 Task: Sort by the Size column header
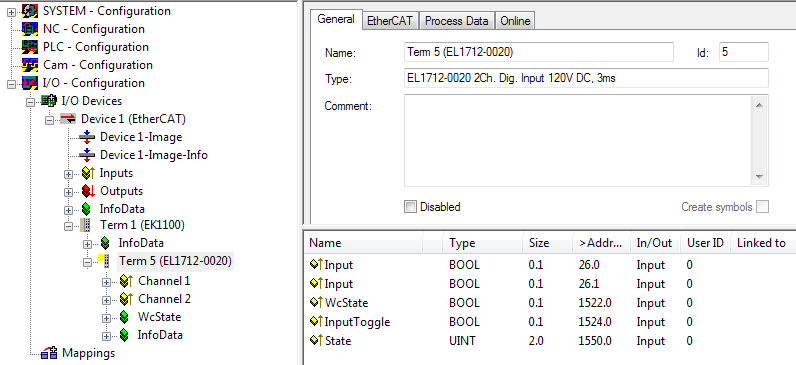pyautogui.click(x=548, y=243)
